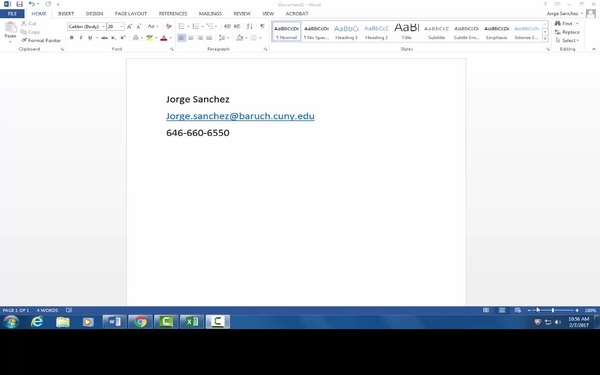Click the Sort icon in Paragraph group
The image size is (600, 375).
point(249,26)
